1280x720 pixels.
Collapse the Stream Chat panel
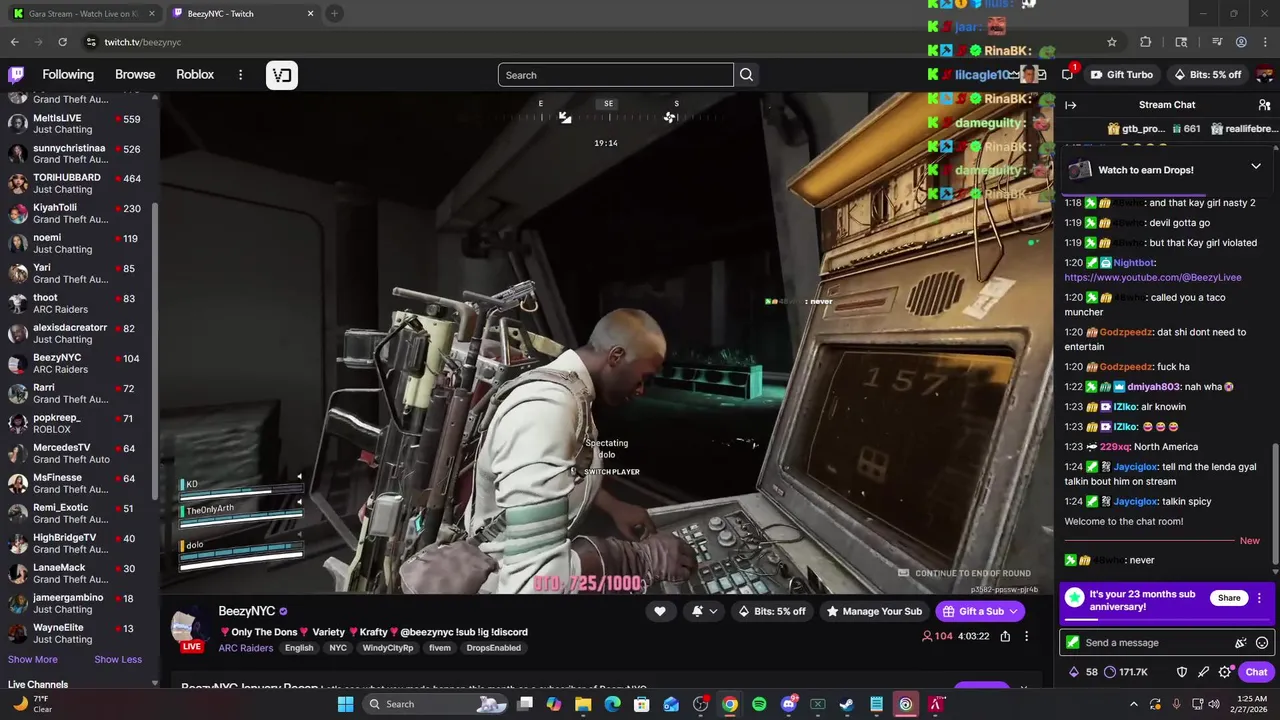pos(1070,105)
